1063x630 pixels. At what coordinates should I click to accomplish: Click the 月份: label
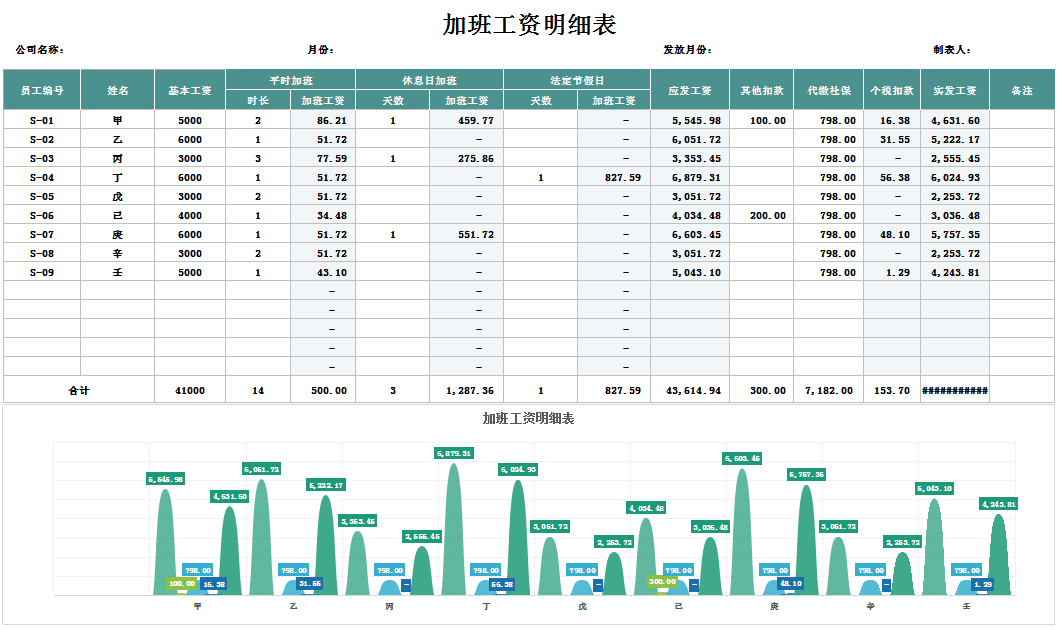320,50
